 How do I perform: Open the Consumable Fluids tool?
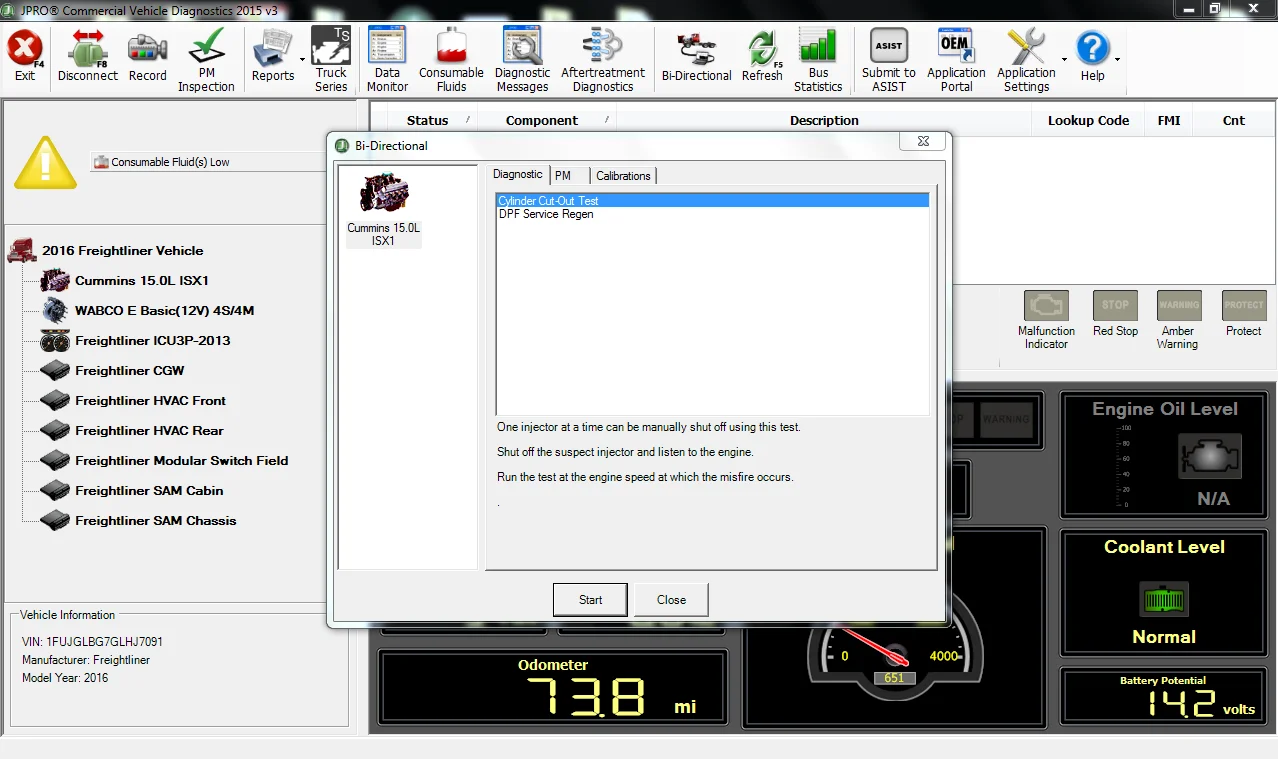(x=451, y=60)
